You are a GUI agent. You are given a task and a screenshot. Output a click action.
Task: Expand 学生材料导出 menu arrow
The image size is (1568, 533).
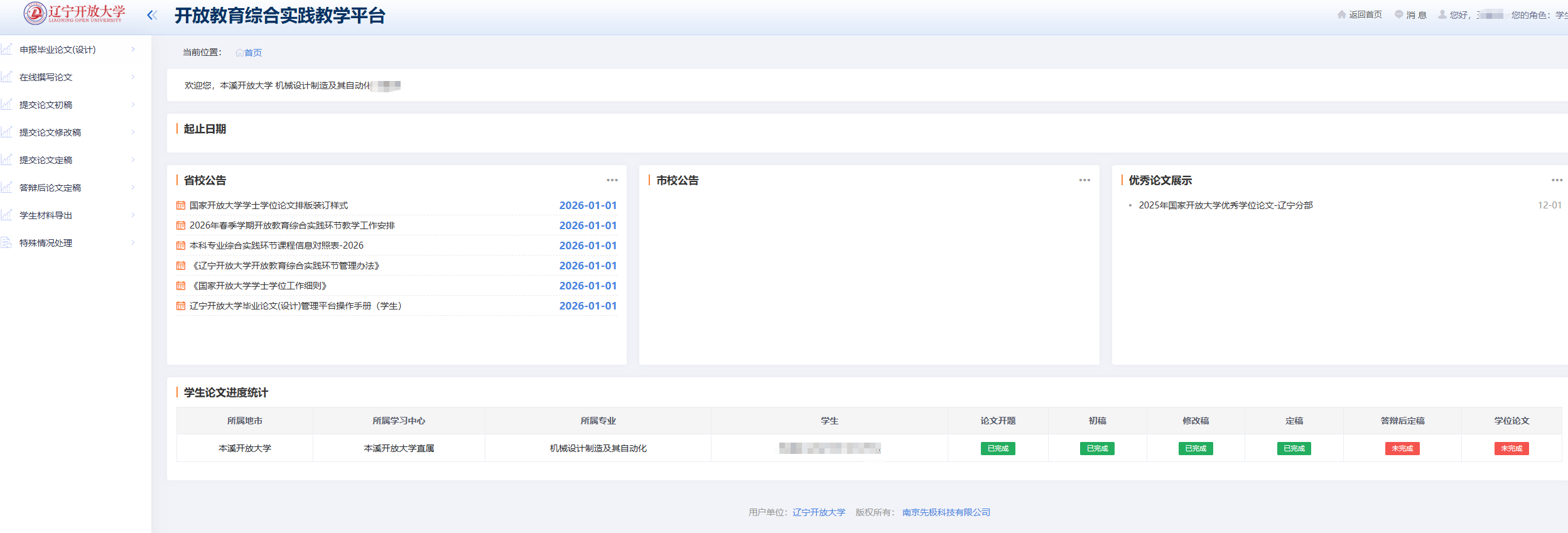[x=133, y=215]
